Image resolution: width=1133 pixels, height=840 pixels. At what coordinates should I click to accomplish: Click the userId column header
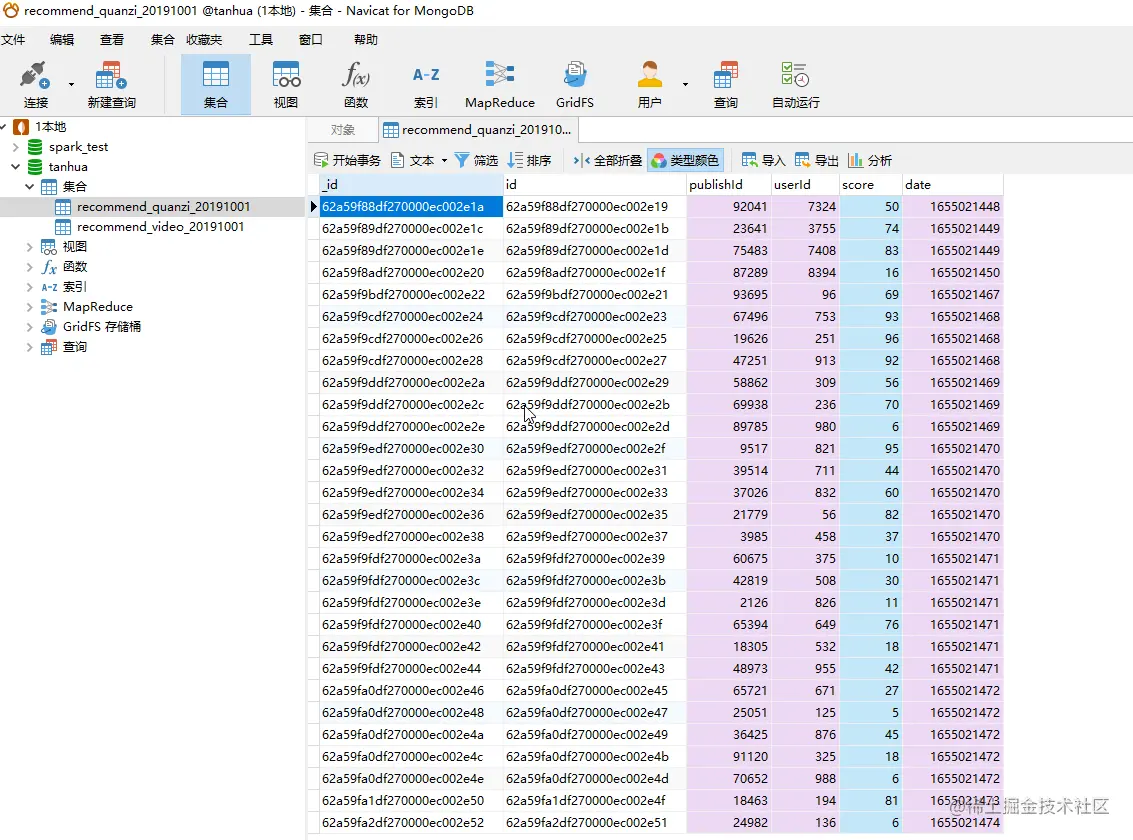click(x=805, y=185)
